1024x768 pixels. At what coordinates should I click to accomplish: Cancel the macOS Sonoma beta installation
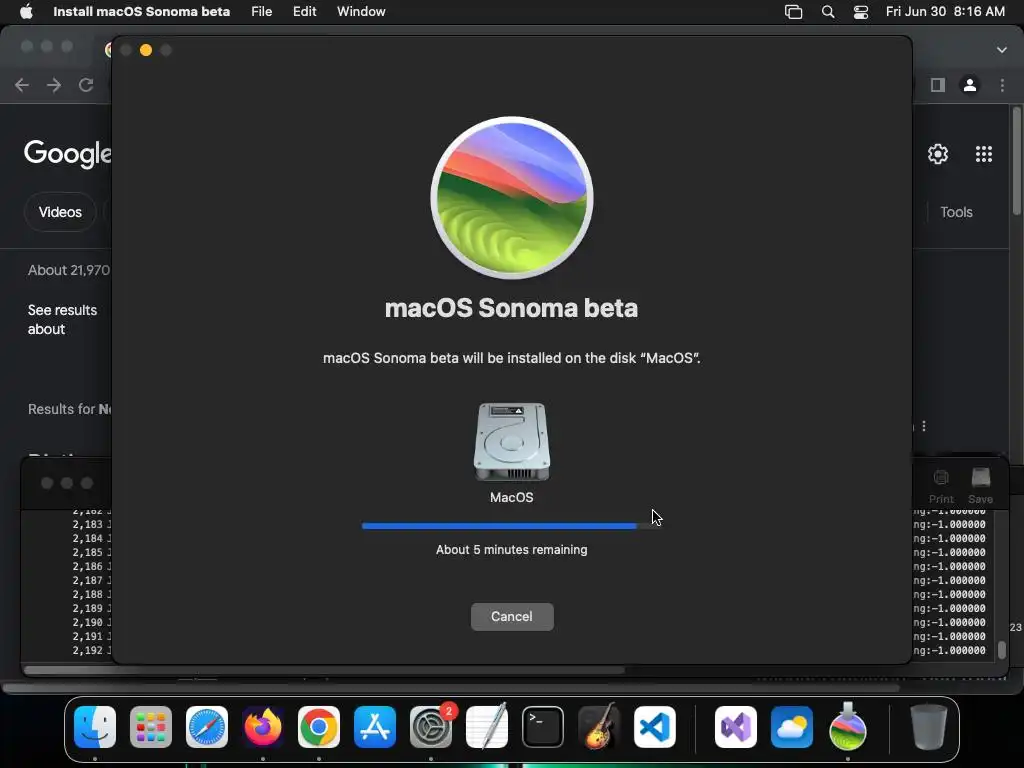(512, 616)
